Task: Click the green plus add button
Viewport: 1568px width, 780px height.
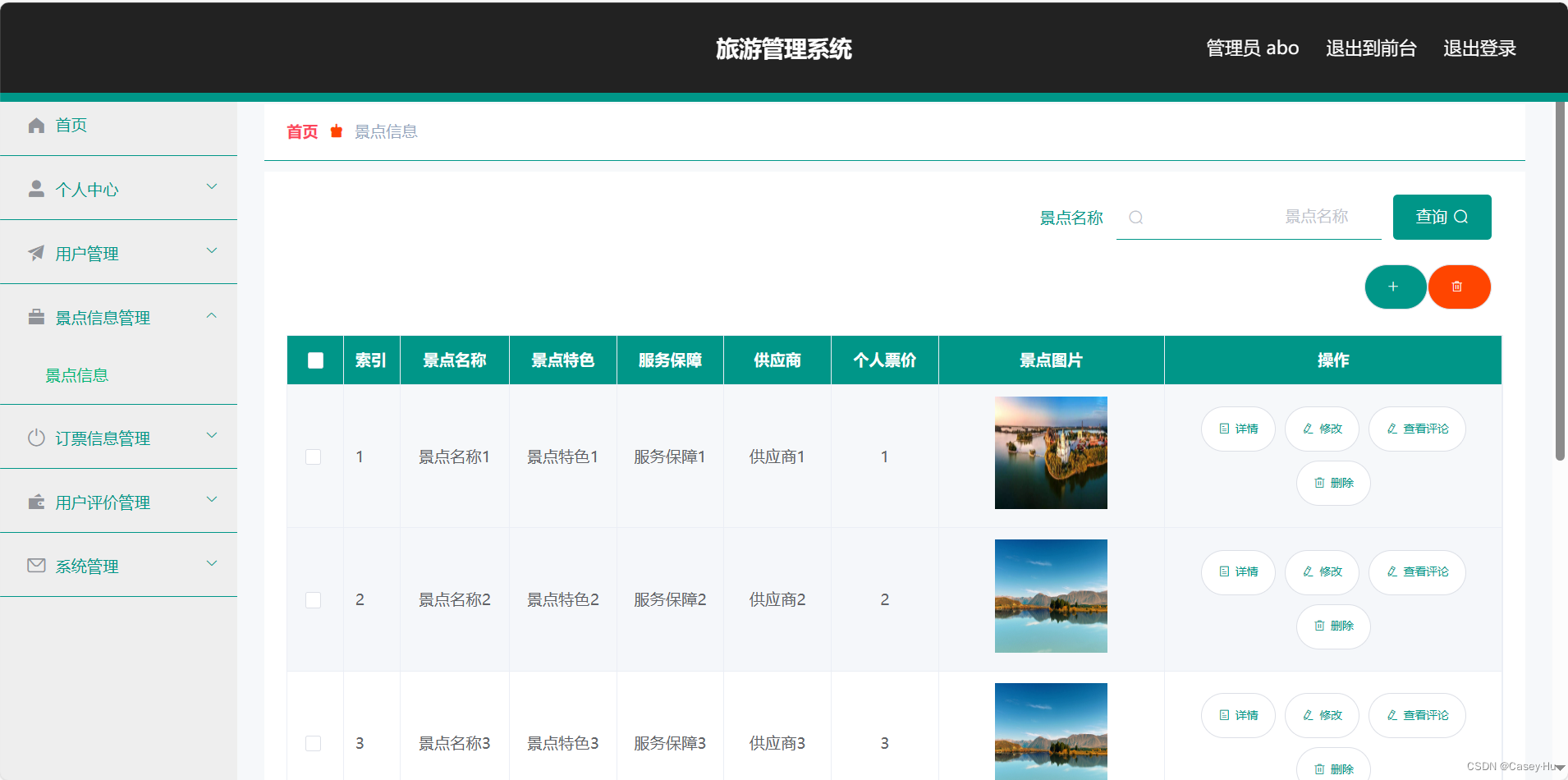Action: pos(1395,287)
